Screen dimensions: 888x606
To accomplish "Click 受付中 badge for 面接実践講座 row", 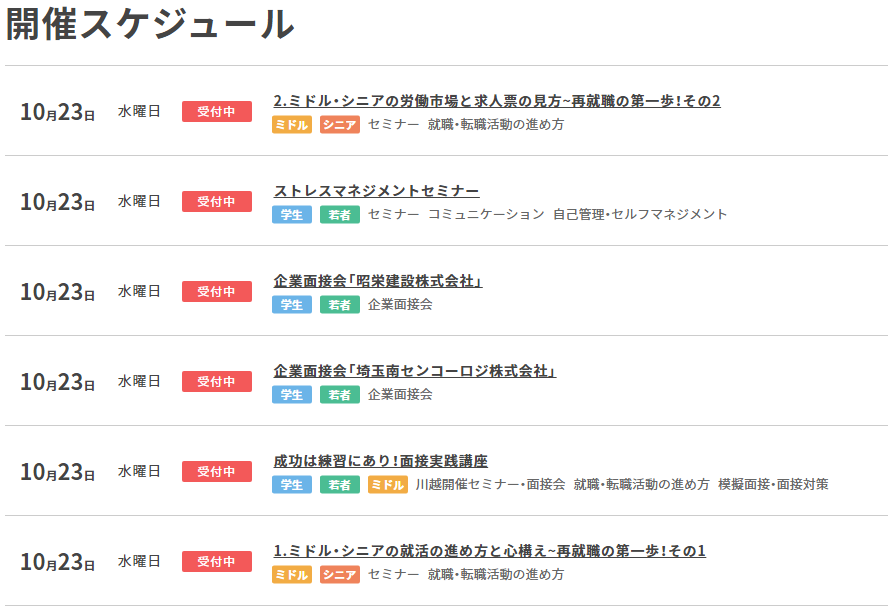I will (216, 471).
